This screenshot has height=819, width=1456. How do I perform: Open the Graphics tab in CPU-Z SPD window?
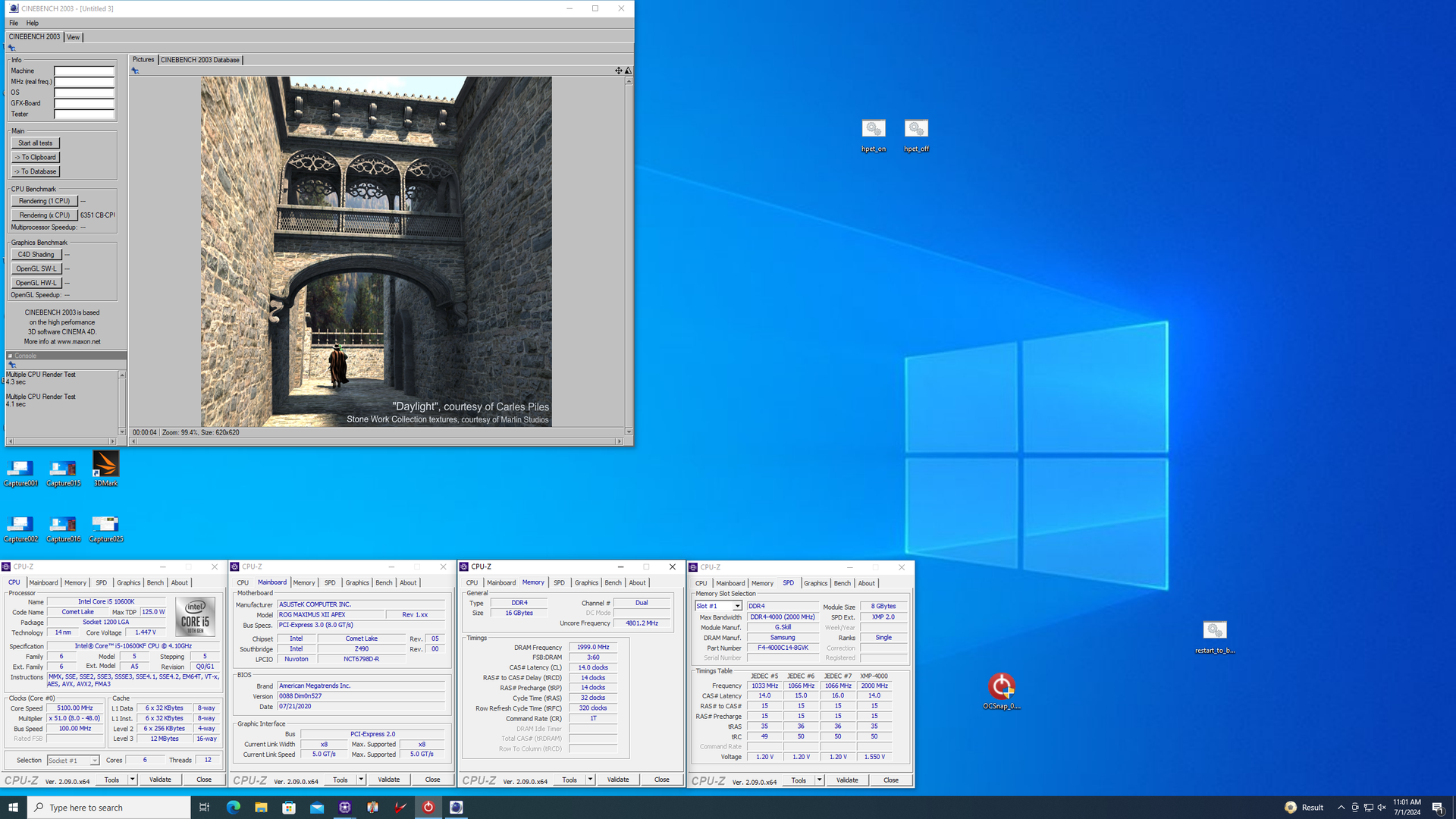tap(815, 583)
